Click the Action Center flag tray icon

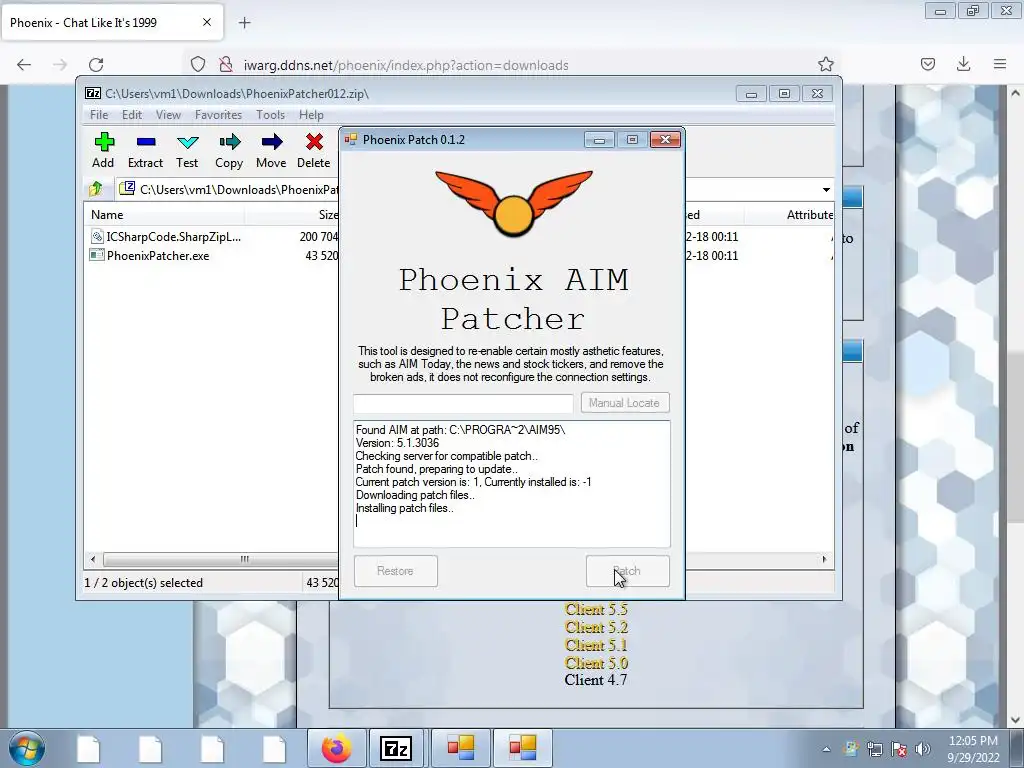click(899, 749)
